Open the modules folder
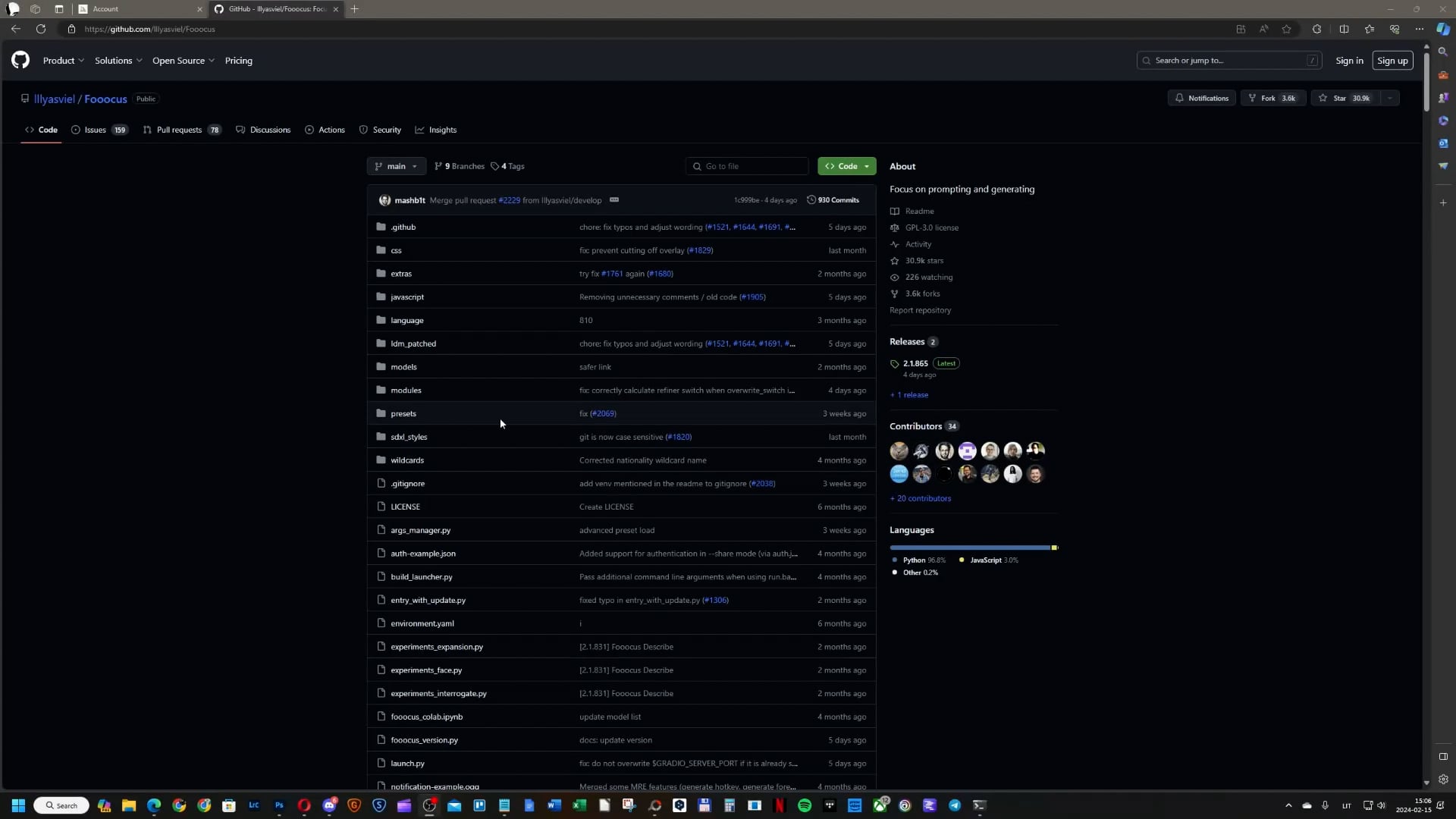Viewport: 1456px width, 819px height. [x=406, y=391]
